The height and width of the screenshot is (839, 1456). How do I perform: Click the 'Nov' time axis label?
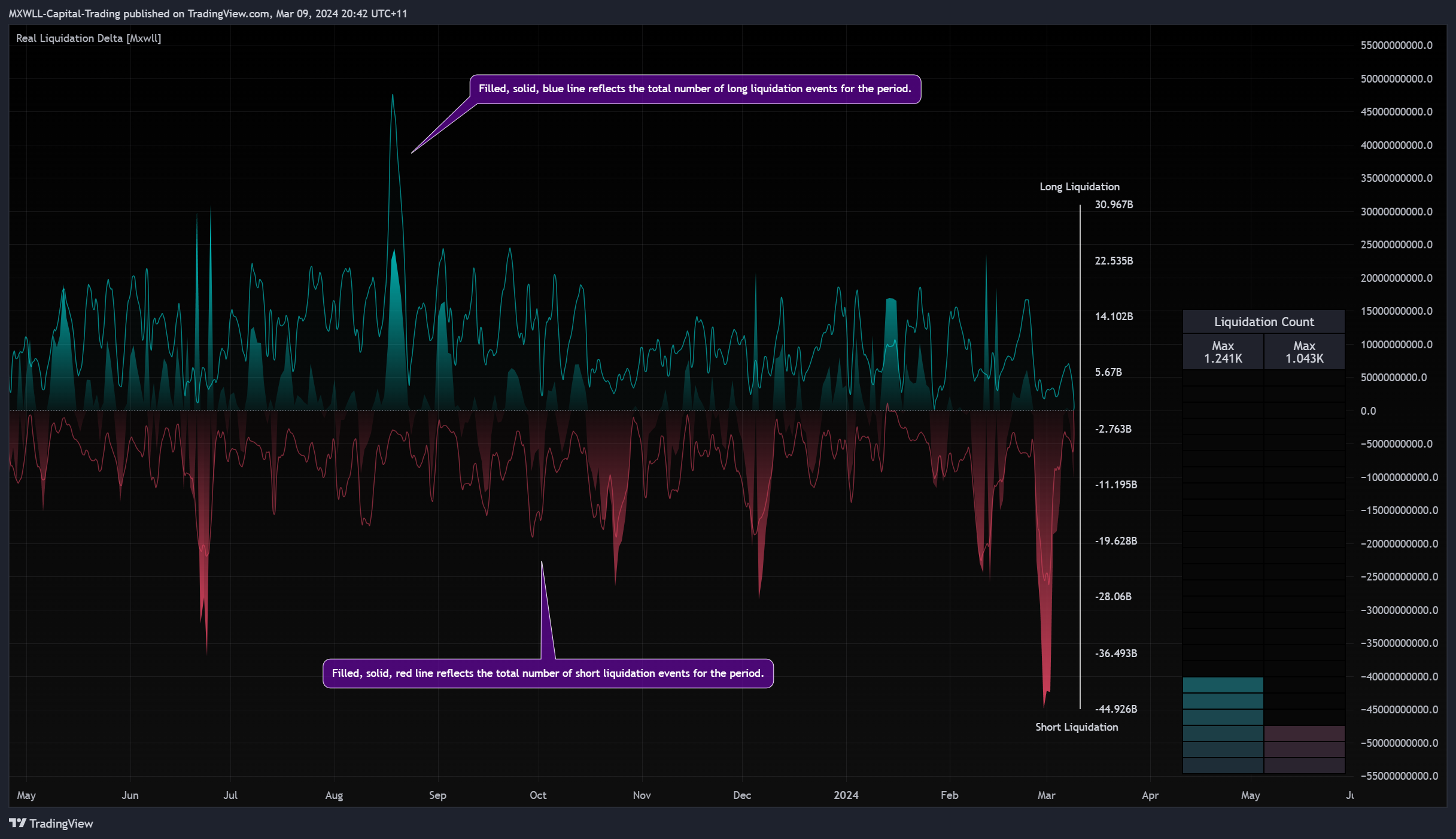coord(642,795)
